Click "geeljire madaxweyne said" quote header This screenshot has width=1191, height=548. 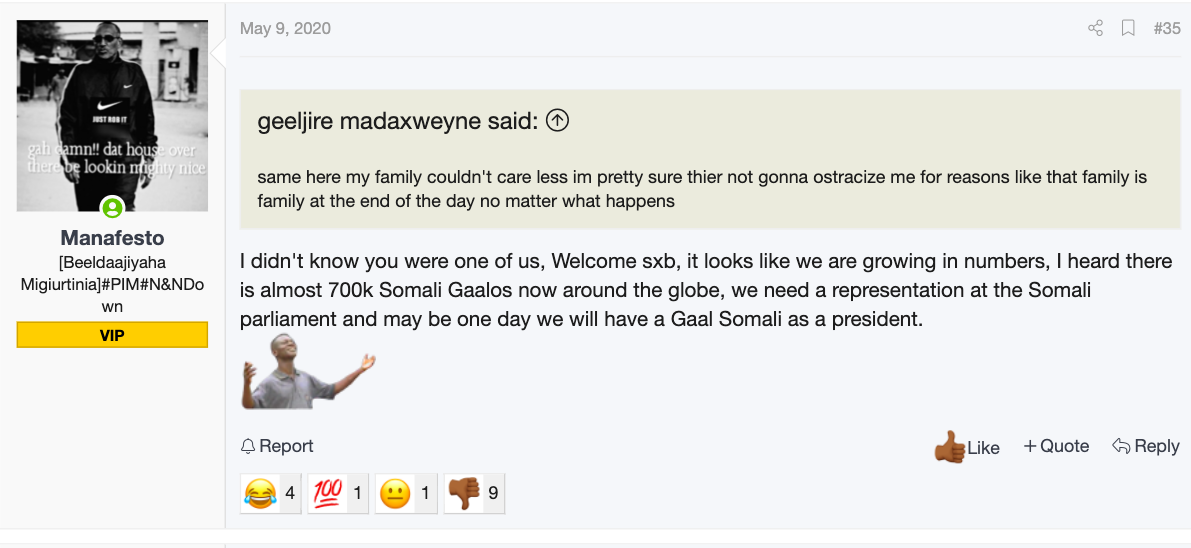398,121
